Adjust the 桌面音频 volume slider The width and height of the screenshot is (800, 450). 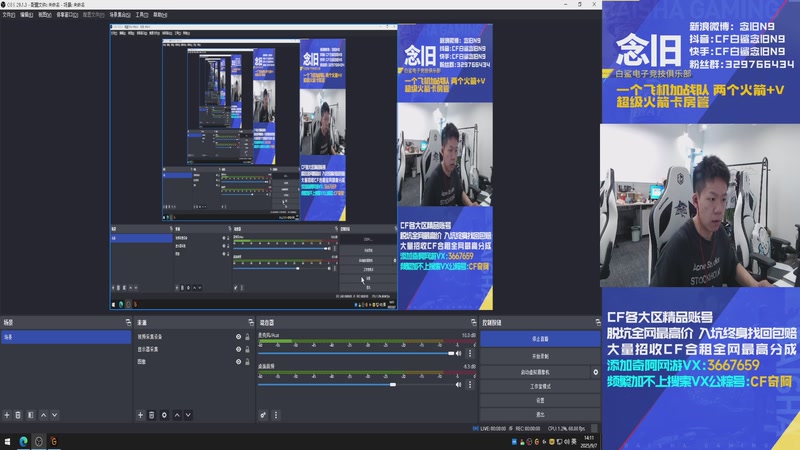(356, 385)
